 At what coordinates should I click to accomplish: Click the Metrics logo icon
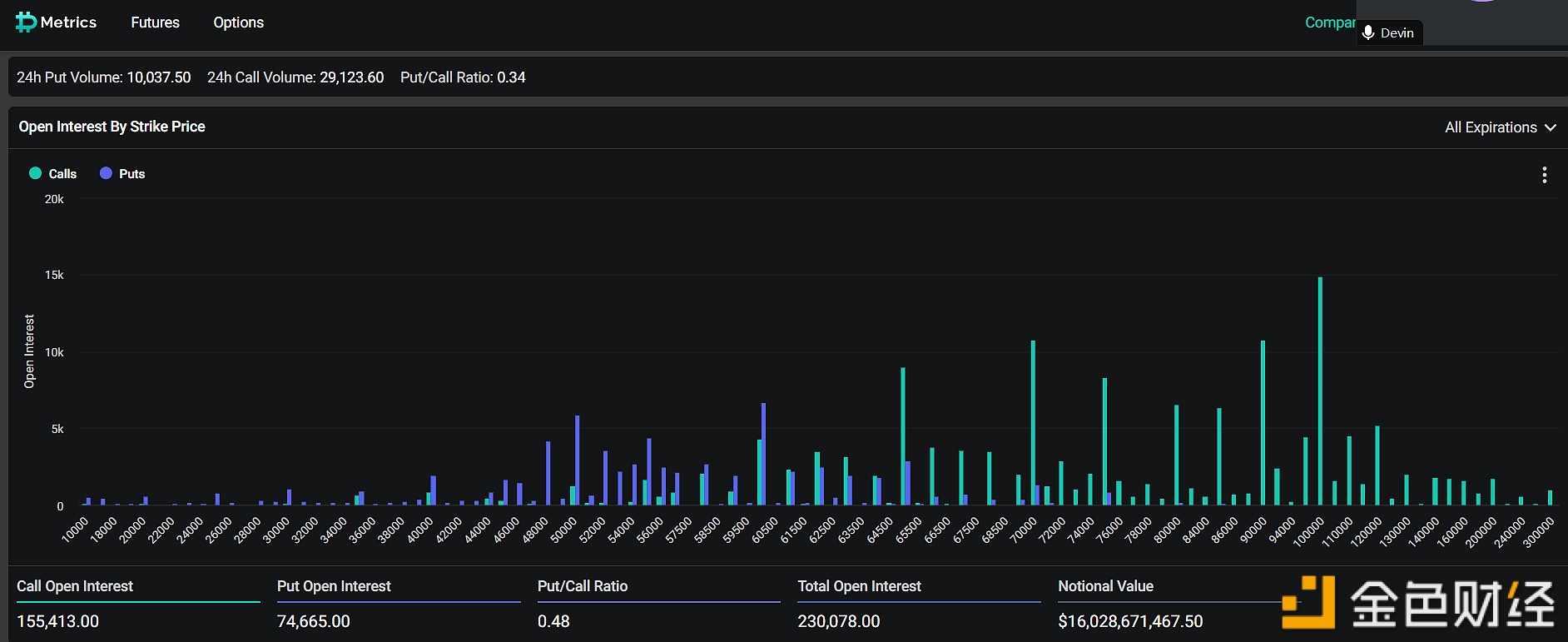click(27, 22)
